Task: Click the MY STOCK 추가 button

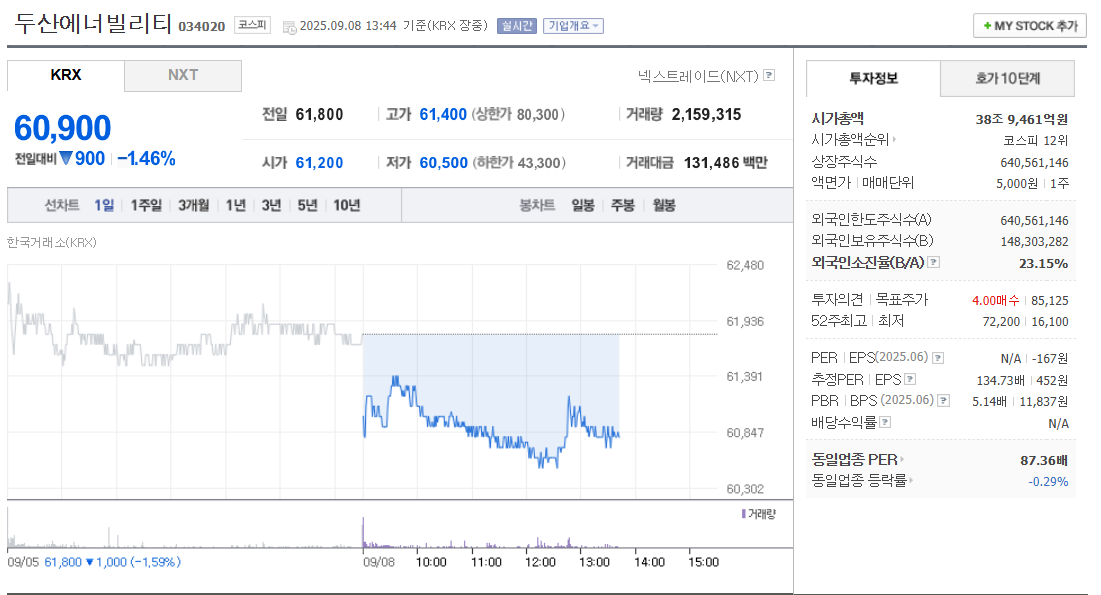Action: pos(1030,26)
